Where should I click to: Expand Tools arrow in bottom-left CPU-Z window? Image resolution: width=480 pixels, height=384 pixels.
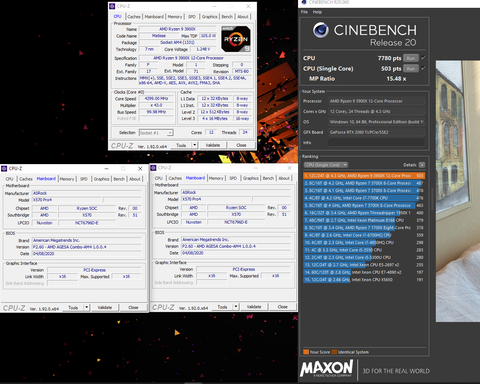pyautogui.click(x=87, y=308)
